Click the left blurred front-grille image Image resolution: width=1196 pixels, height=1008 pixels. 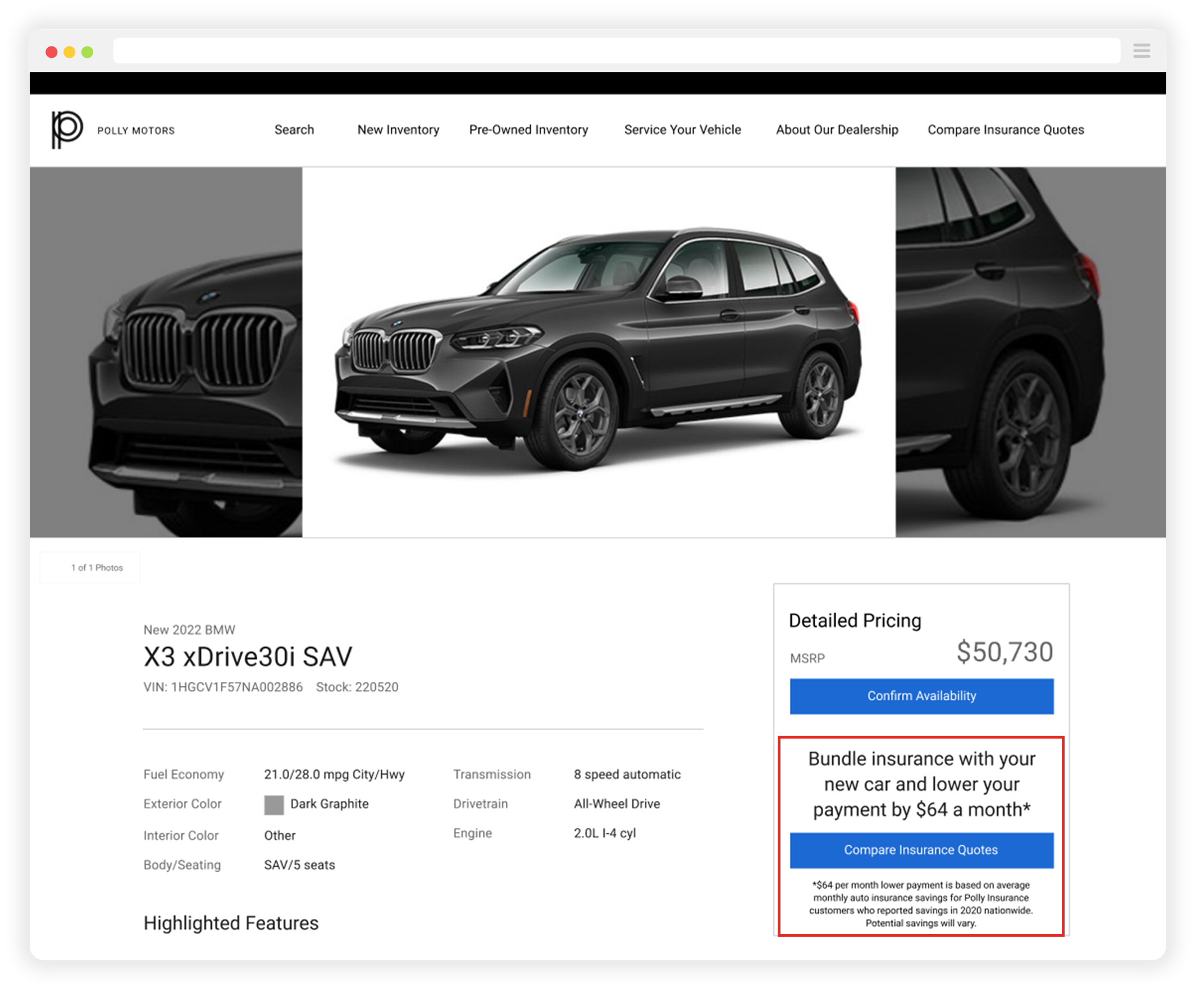[166, 352]
